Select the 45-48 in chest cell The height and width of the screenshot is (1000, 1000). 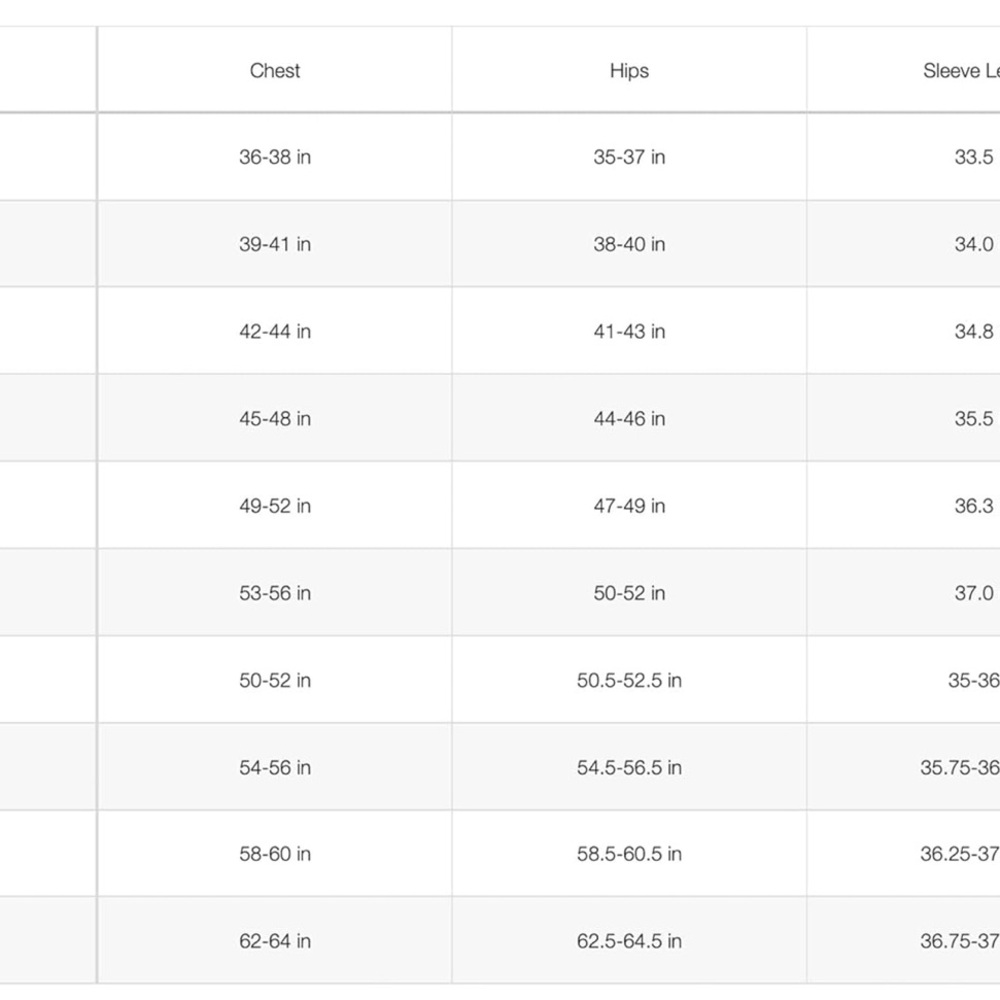pyautogui.click(x=275, y=418)
